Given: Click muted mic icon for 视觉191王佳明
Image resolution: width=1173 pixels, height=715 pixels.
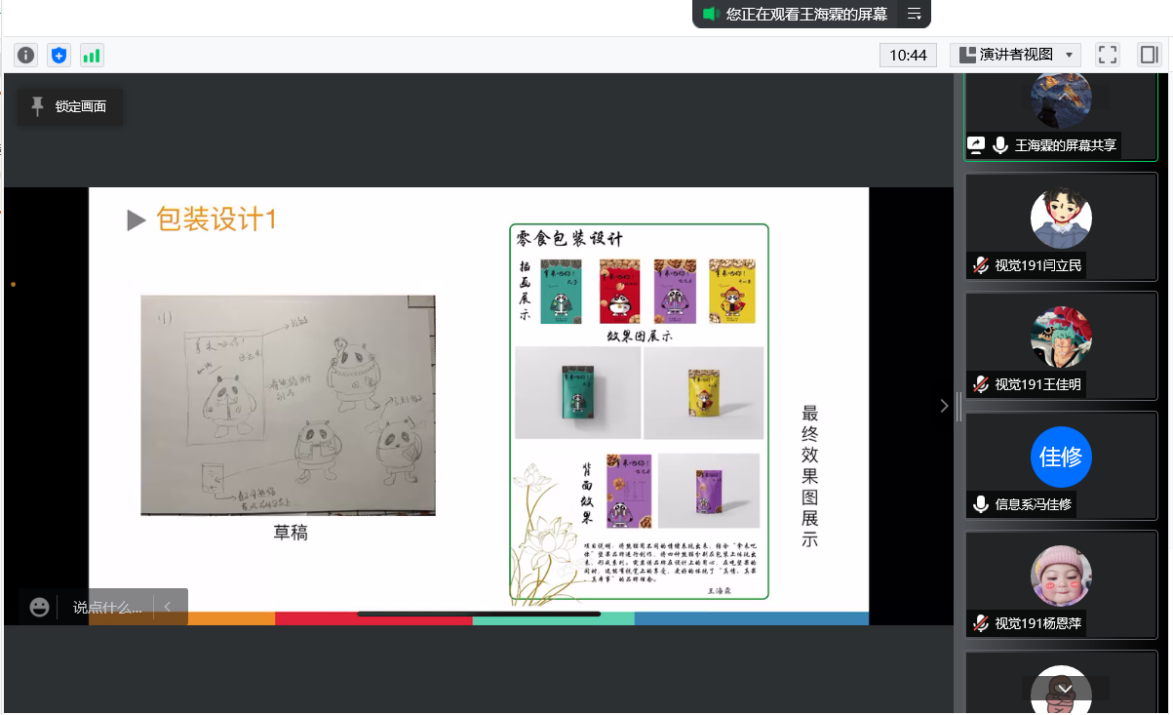Looking at the screenshot, I should tap(981, 385).
